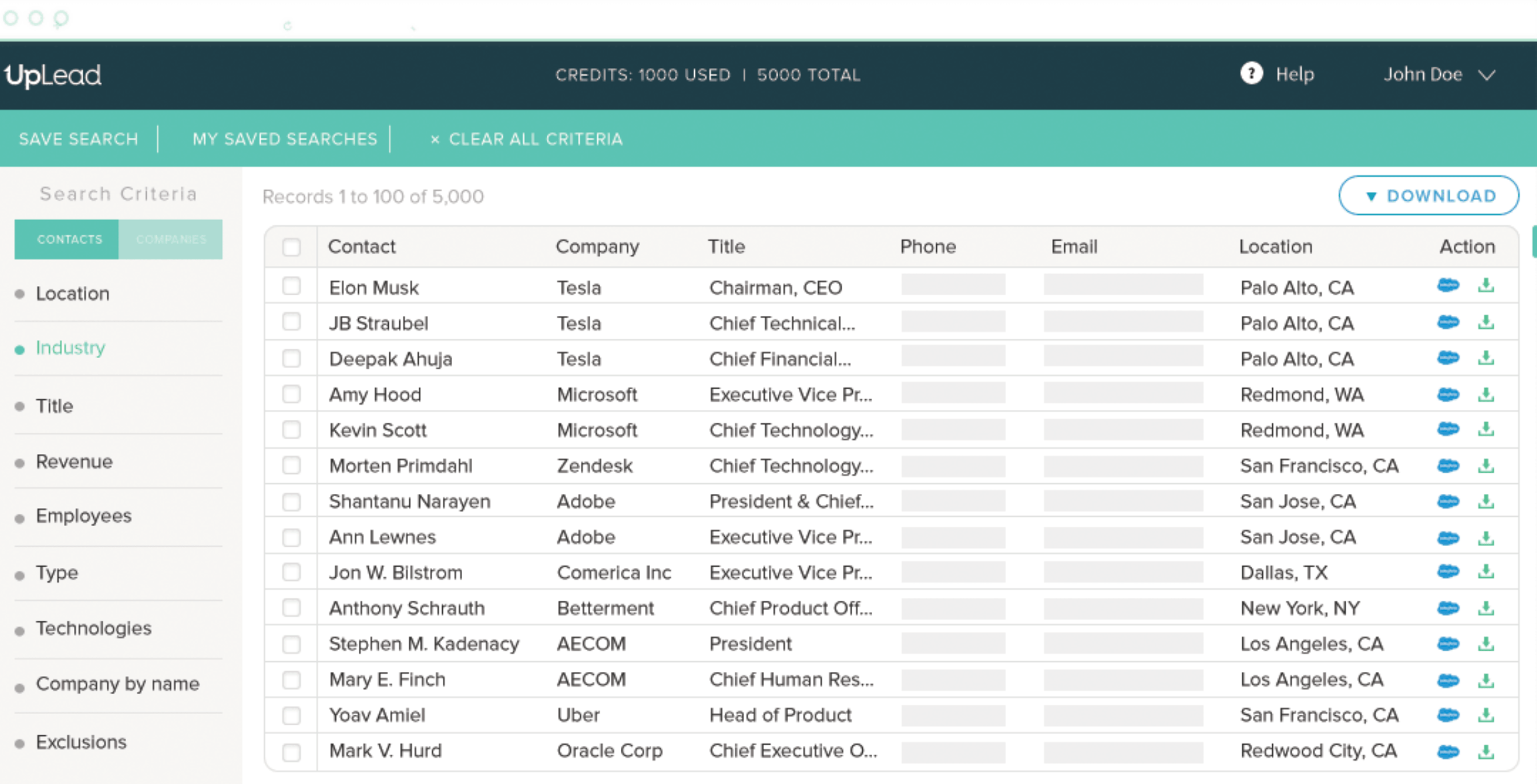Click the UpLead logo
1537x784 pixels.
(53, 75)
